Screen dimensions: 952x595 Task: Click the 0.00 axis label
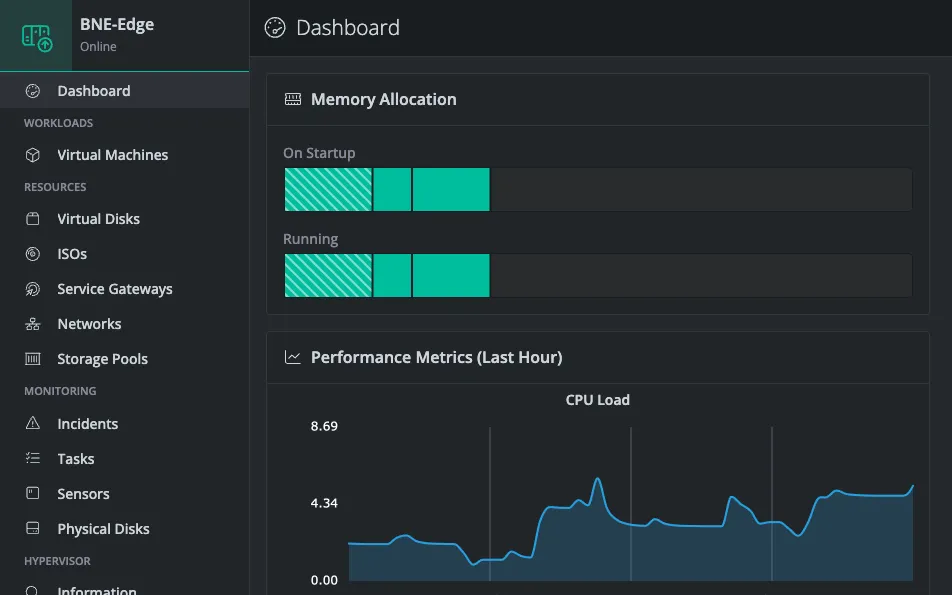click(x=324, y=580)
